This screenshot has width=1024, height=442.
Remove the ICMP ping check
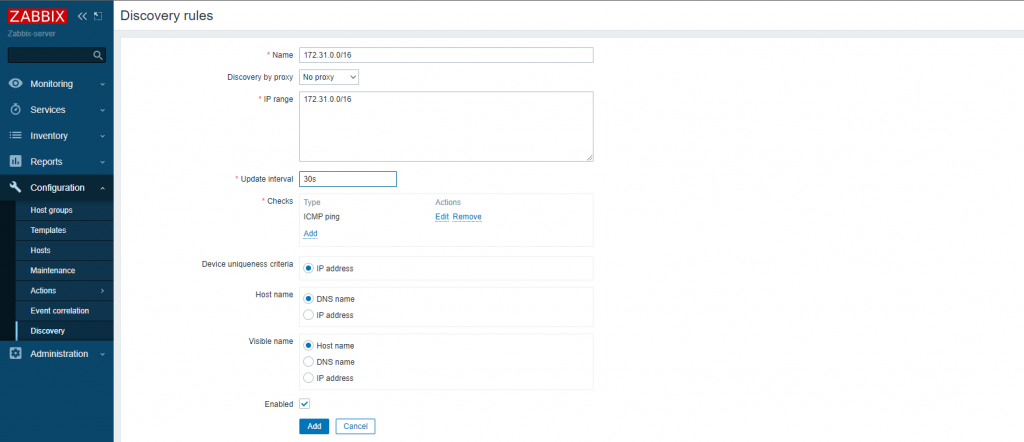pos(467,217)
